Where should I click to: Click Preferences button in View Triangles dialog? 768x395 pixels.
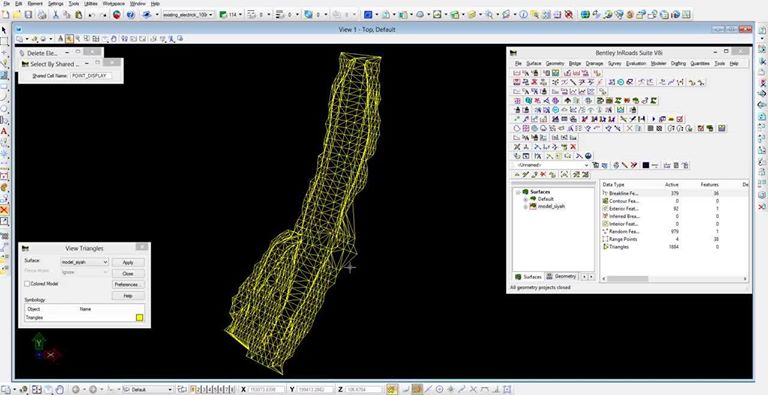(128, 285)
